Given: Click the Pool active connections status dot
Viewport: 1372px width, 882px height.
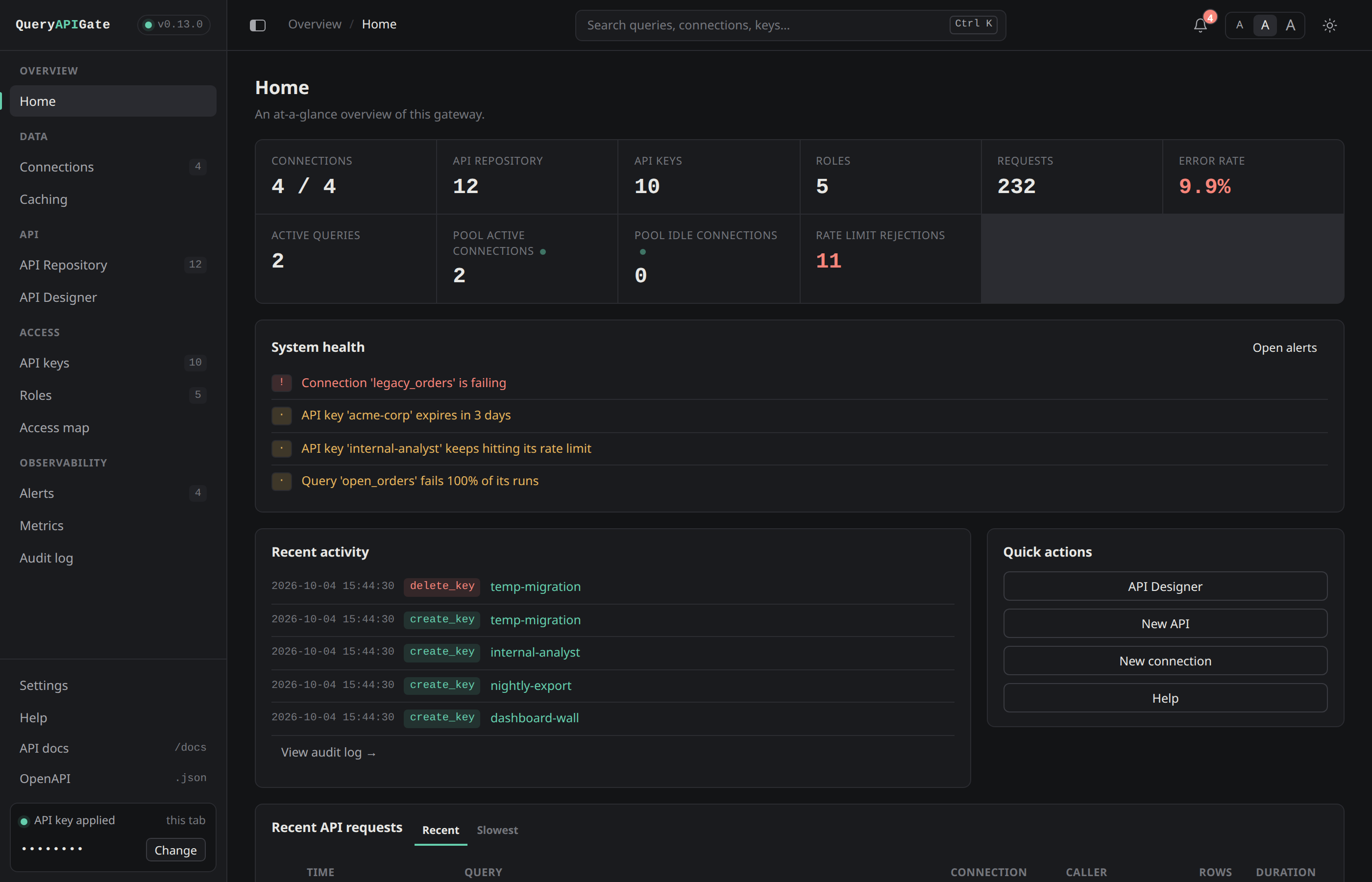Looking at the screenshot, I should 543,252.
